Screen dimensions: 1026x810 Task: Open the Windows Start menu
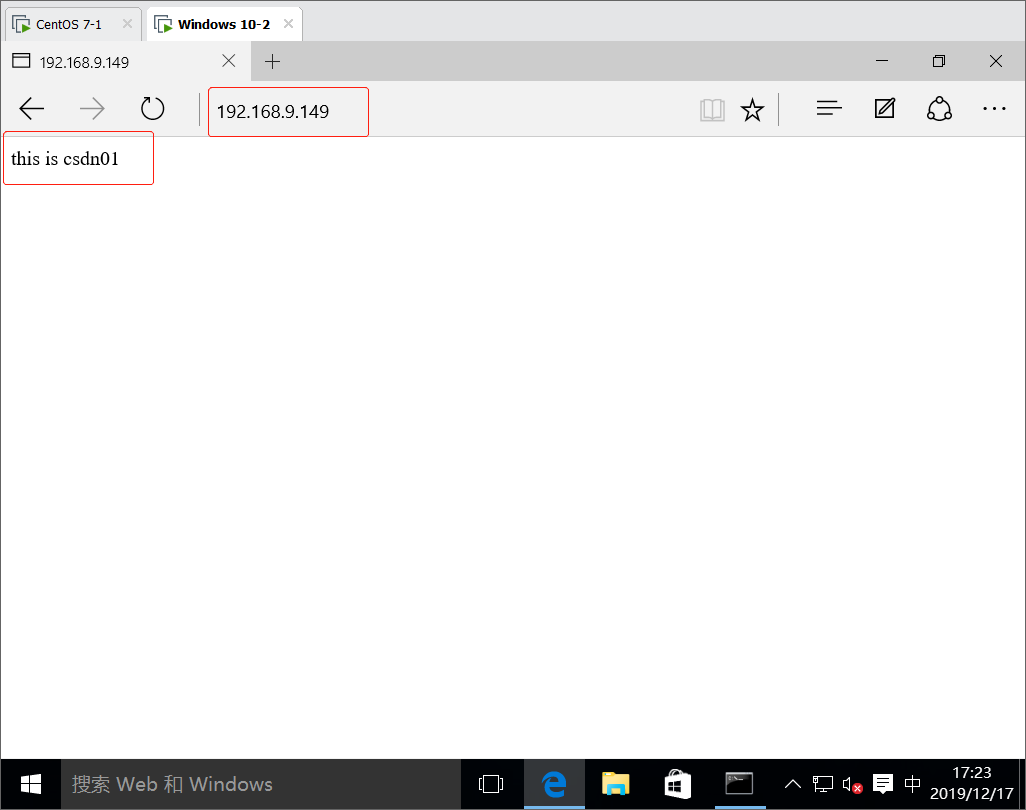click(31, 784)
